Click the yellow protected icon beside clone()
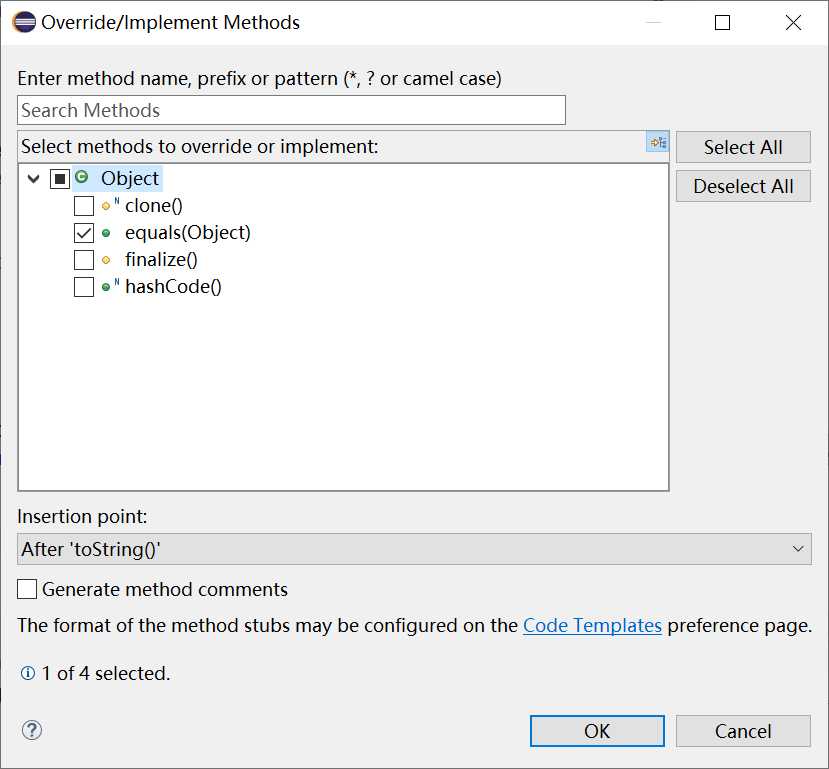 [x=106, y=207]
